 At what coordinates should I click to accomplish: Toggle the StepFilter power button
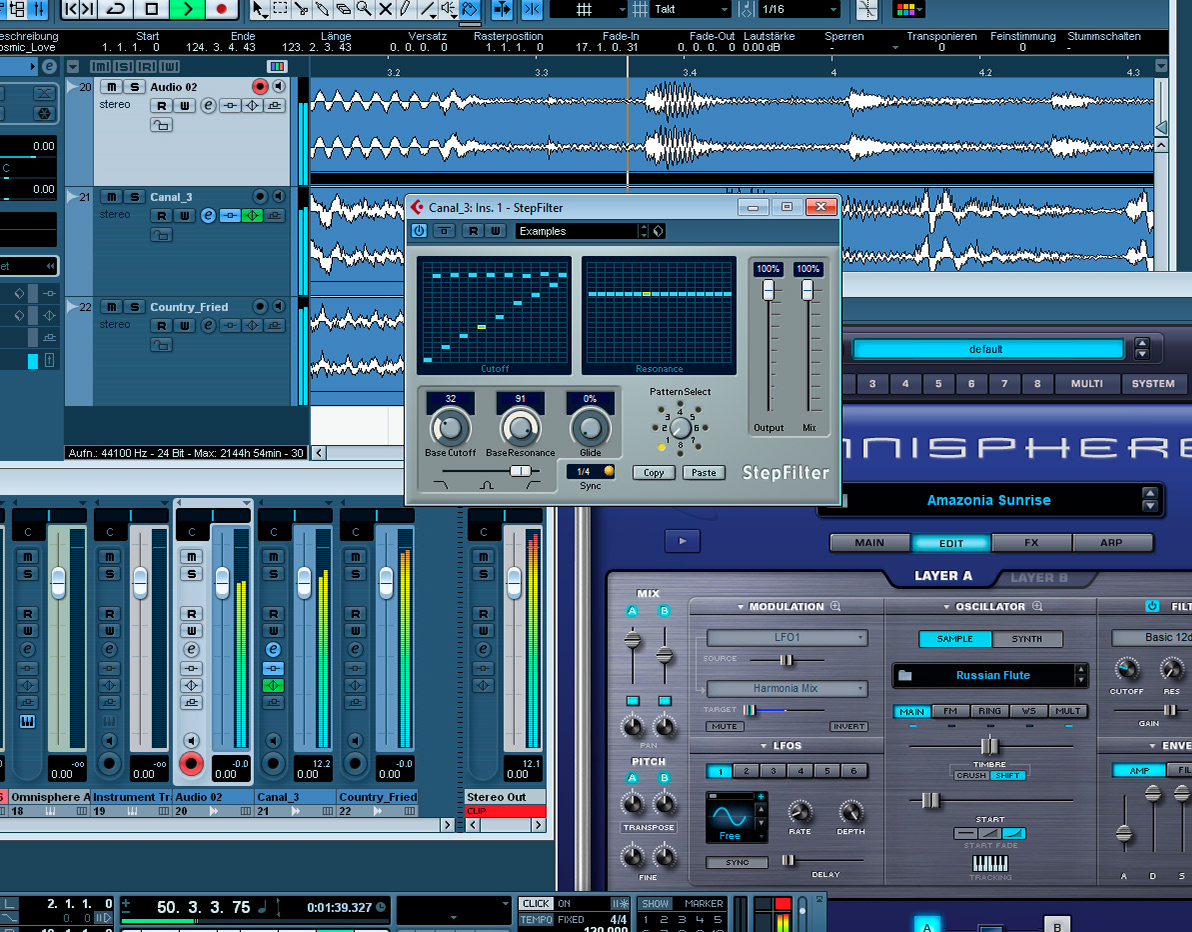419,230
